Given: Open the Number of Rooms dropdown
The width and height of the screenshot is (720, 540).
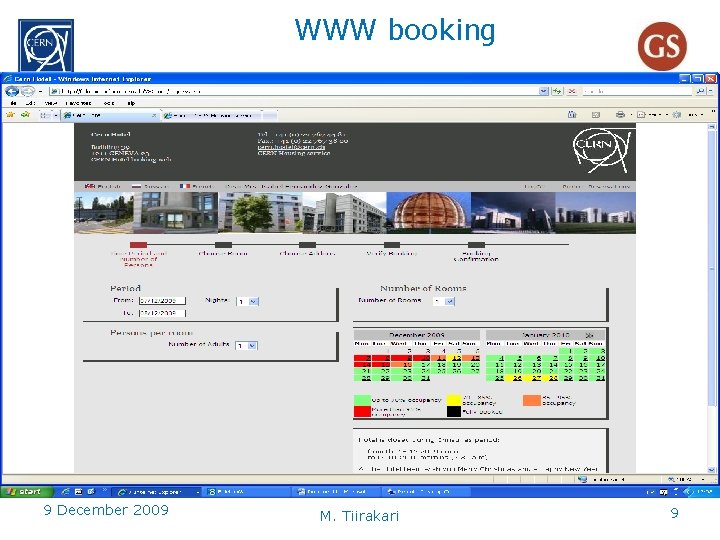Looking at the screenshot, I should tap(444, 301).
